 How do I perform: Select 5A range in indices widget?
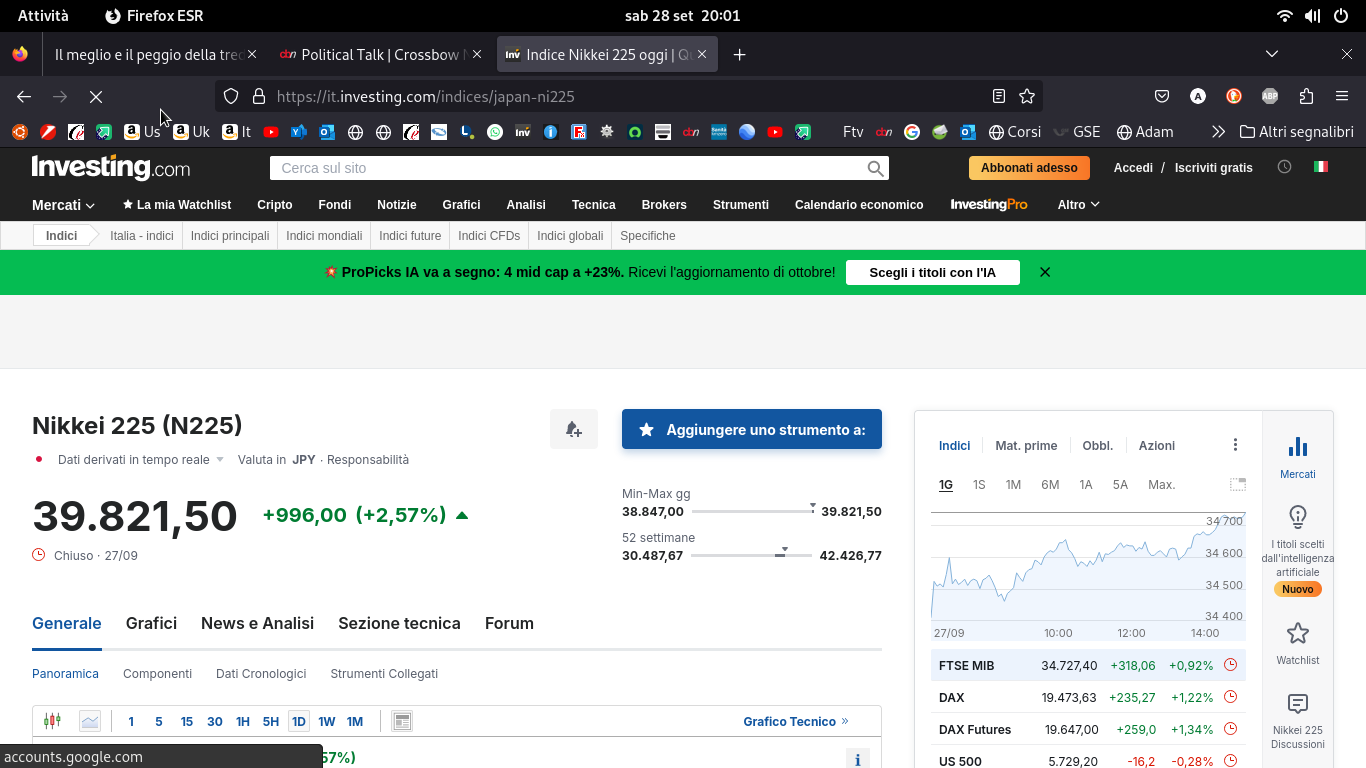coord(1120,484)
